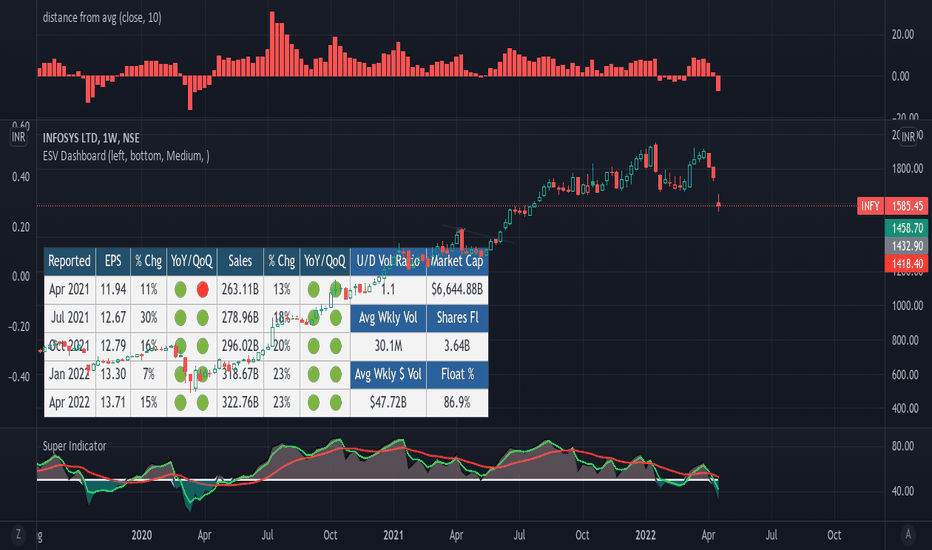Click the 2022 label on the time axis
Viewport: 932px width, 550px height.
(x=646, y=535)
